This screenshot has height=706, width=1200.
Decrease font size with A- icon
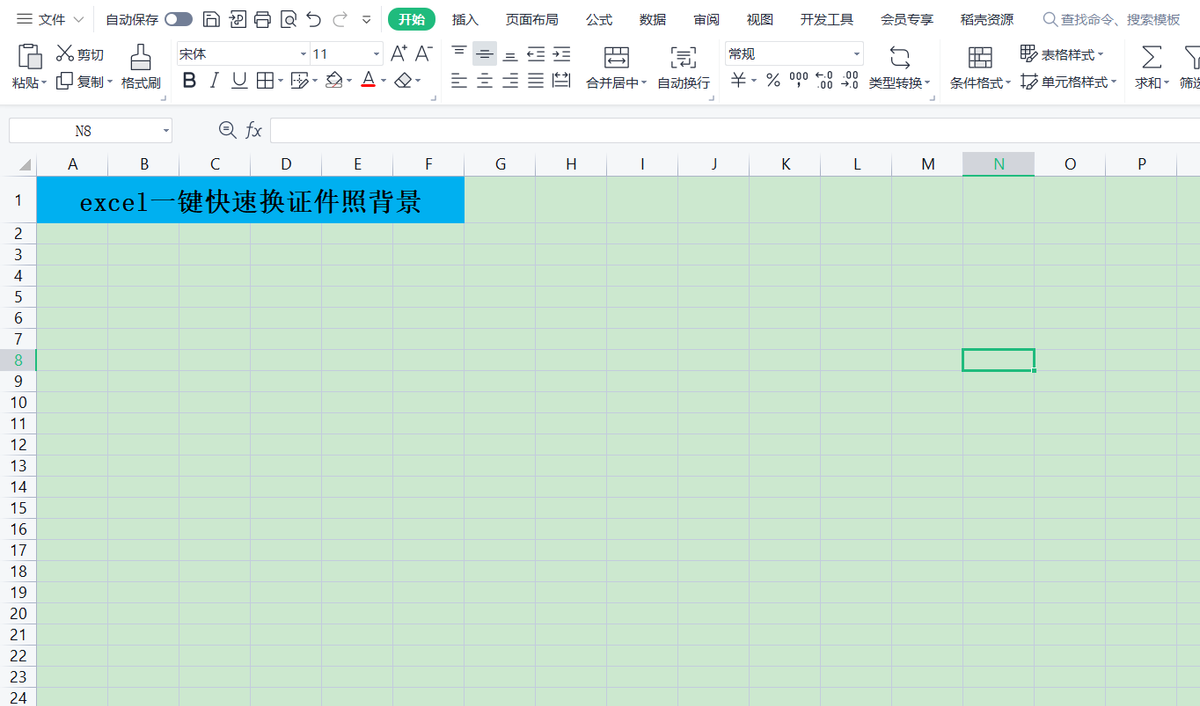(424, 54)
